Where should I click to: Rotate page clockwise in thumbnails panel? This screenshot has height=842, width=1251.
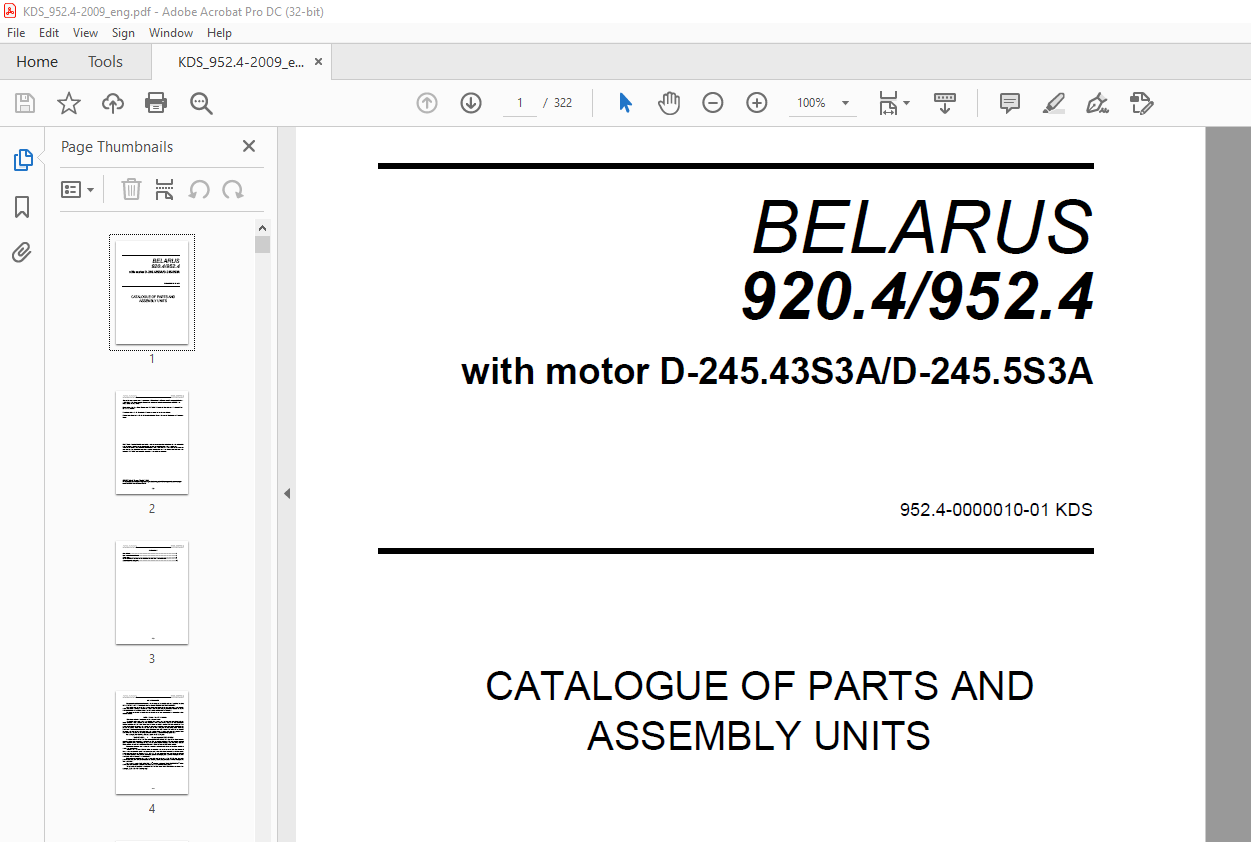(233, 189)
